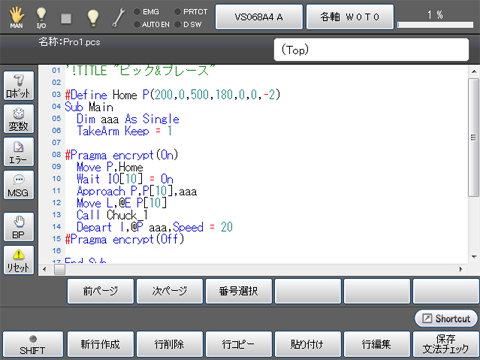Open the Shortcut menu button
The image size is (480, 360).
click(x=446, y=318)
